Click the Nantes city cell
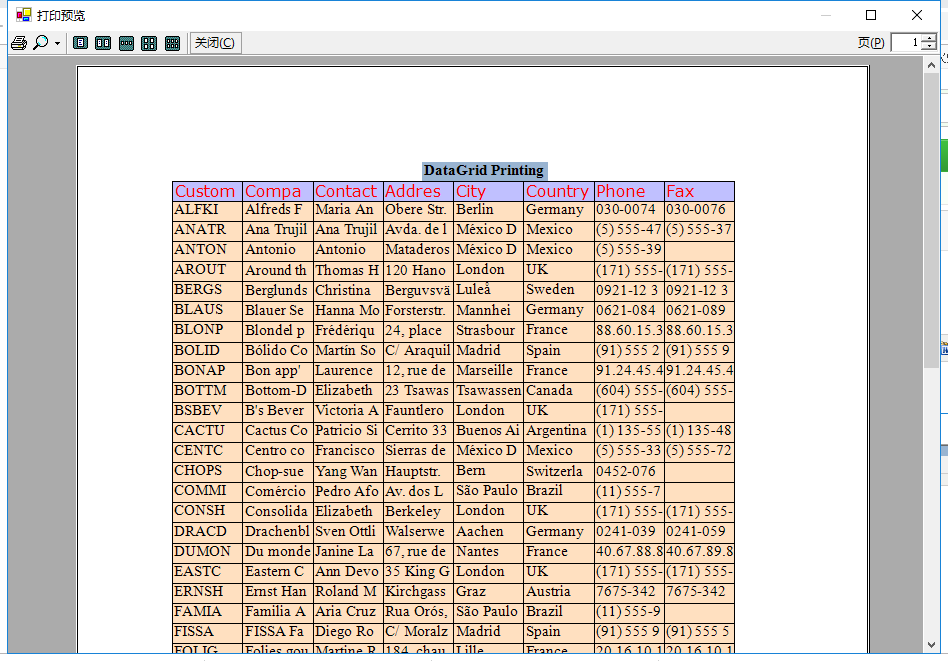Screen dimensions: 948x661 coord(488,552)
